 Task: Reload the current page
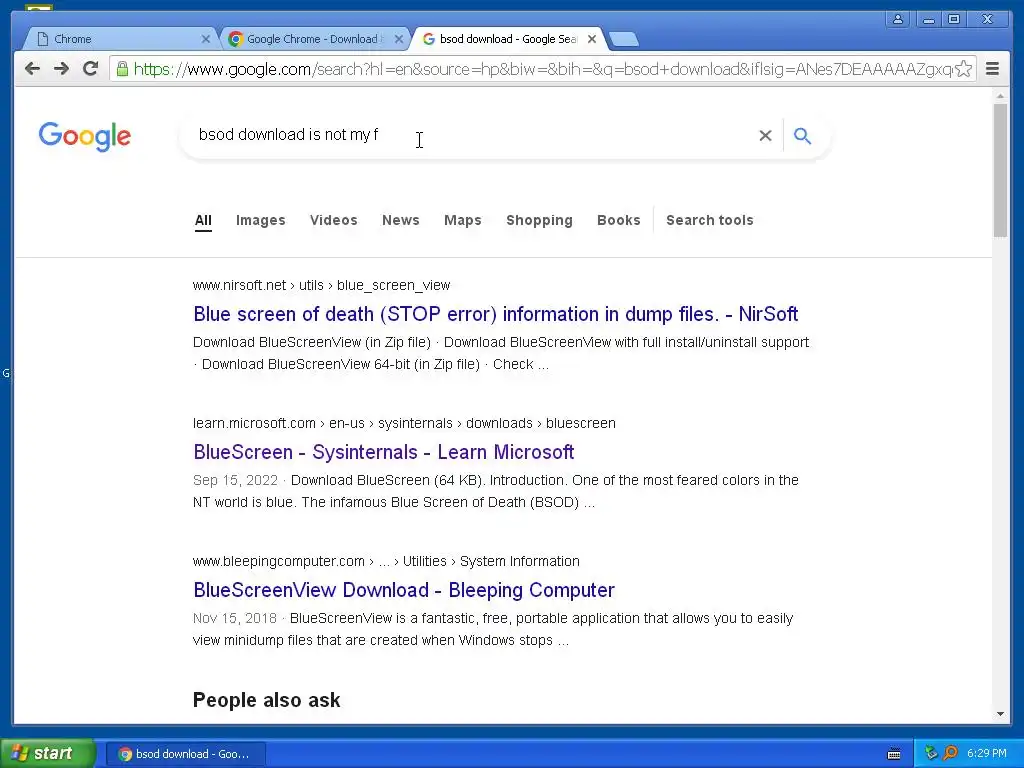coord(90,69)
